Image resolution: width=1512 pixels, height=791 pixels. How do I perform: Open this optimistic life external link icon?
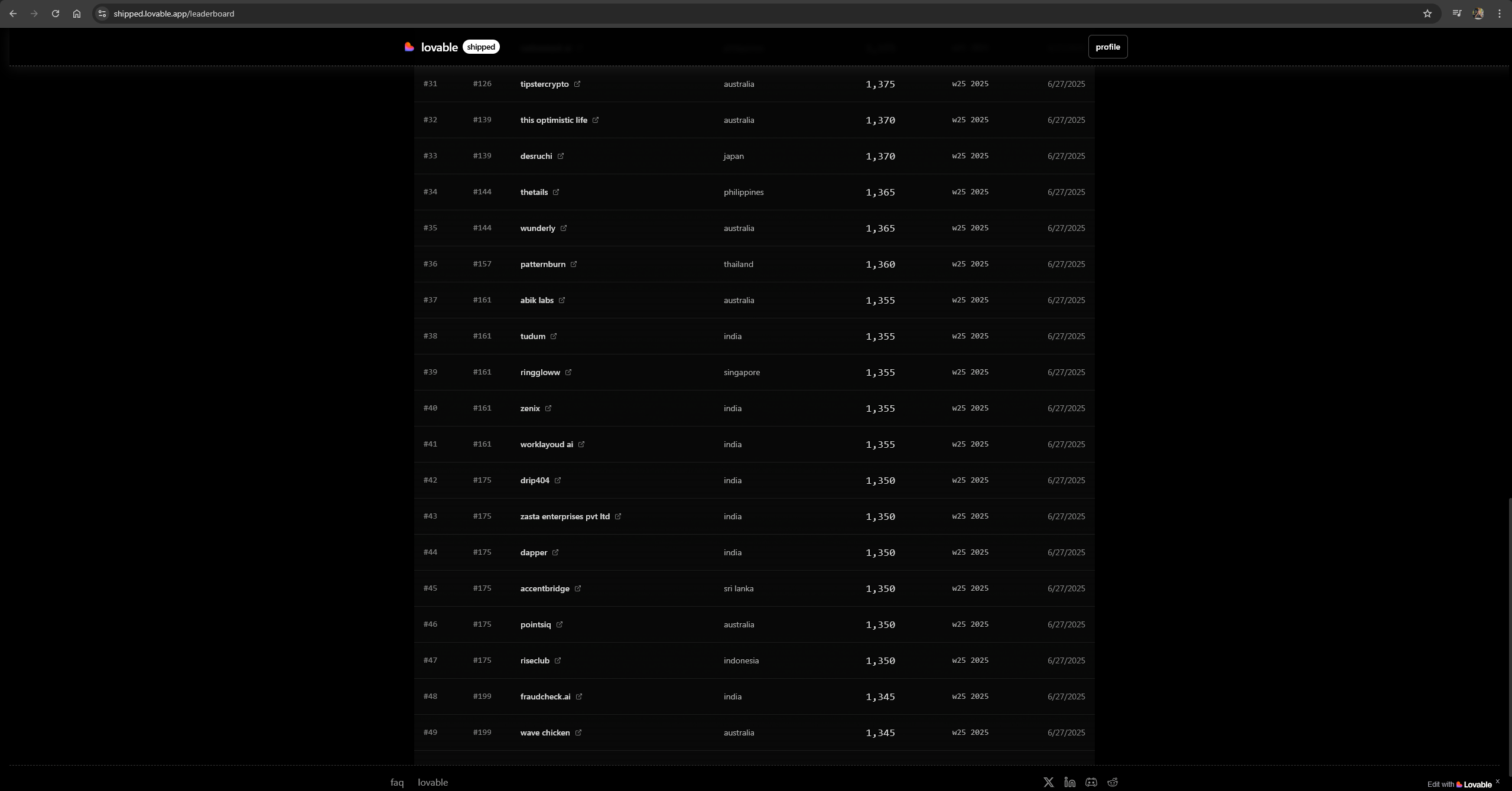point(596,120)
